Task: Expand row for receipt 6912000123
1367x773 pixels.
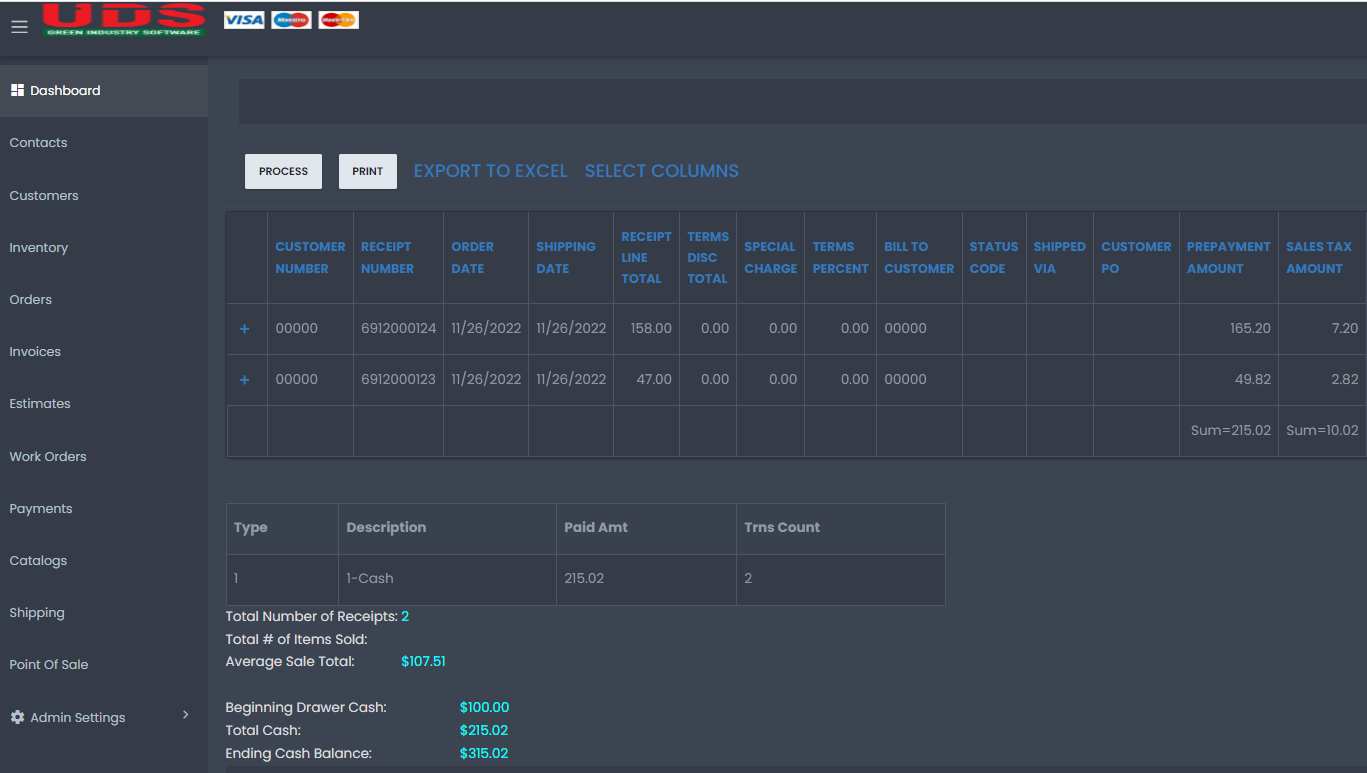Action: 245,380
